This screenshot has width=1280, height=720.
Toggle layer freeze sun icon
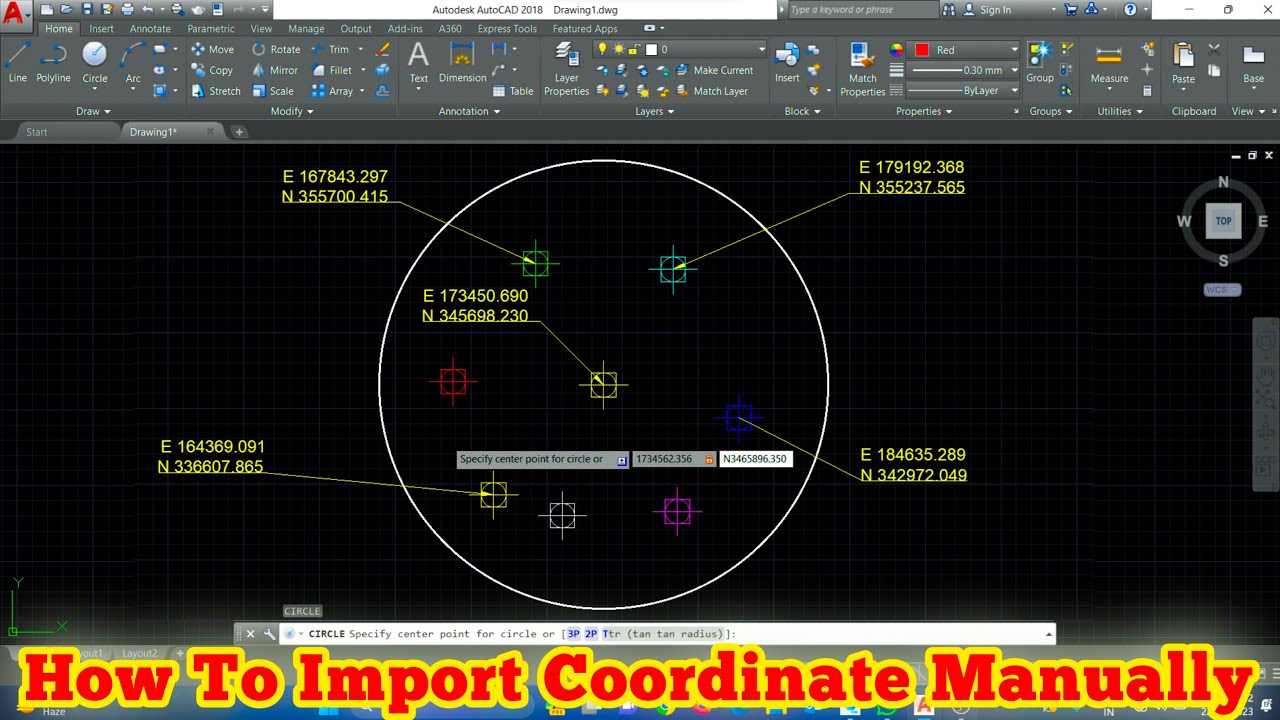tap(618, 49)
